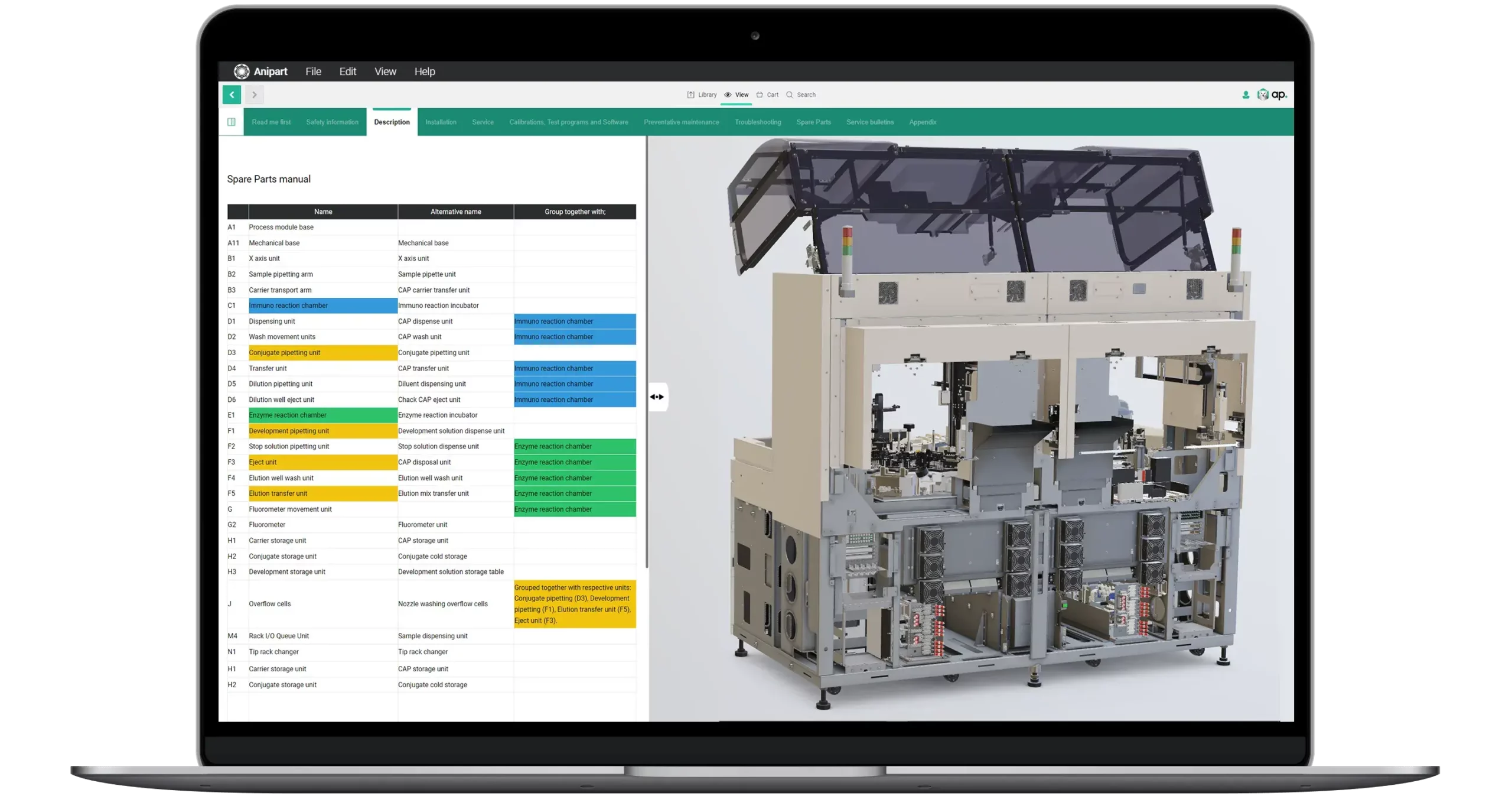Click the Spare Parts manual heading
Screen dimensions: 1512x809
pyautogui.click(x=269, y=179)
